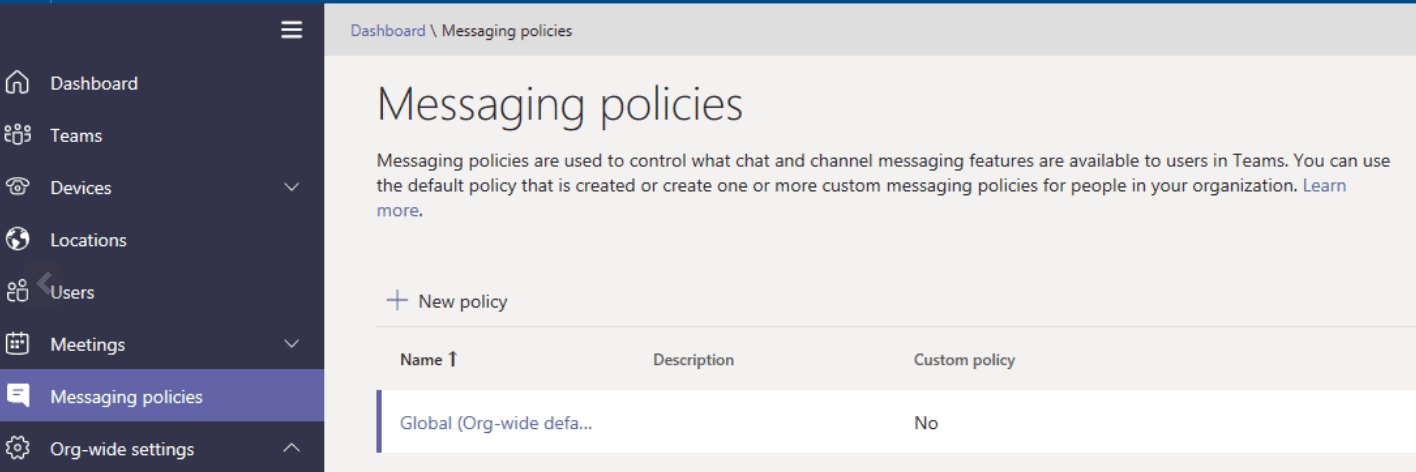The height and width of the screenshot is (472, 1416).
Task: Open Users in the sidebar
Action: click(x=72, y=292)
